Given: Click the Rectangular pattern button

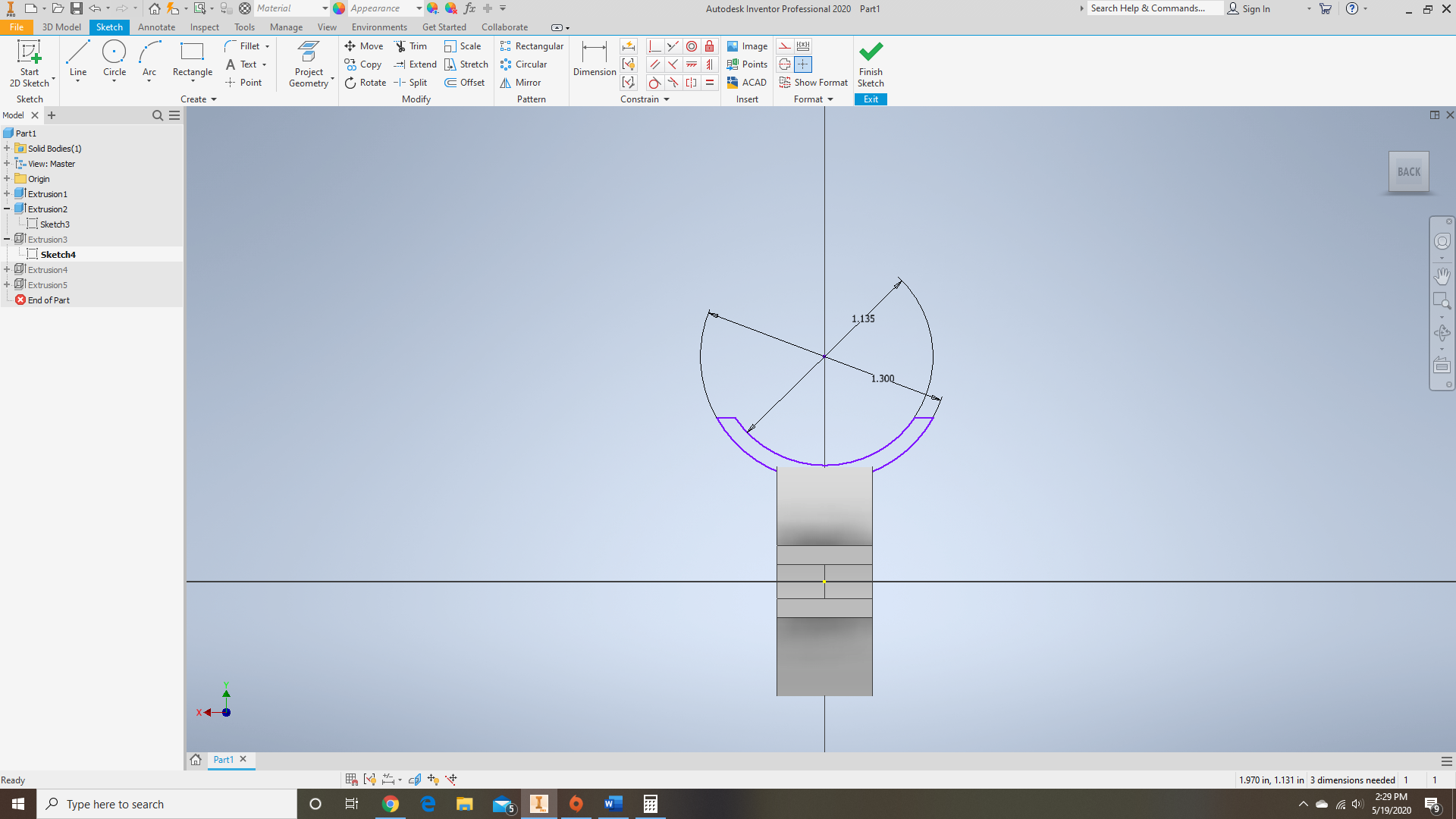Looking at the screenshot, I should point(532,46).
